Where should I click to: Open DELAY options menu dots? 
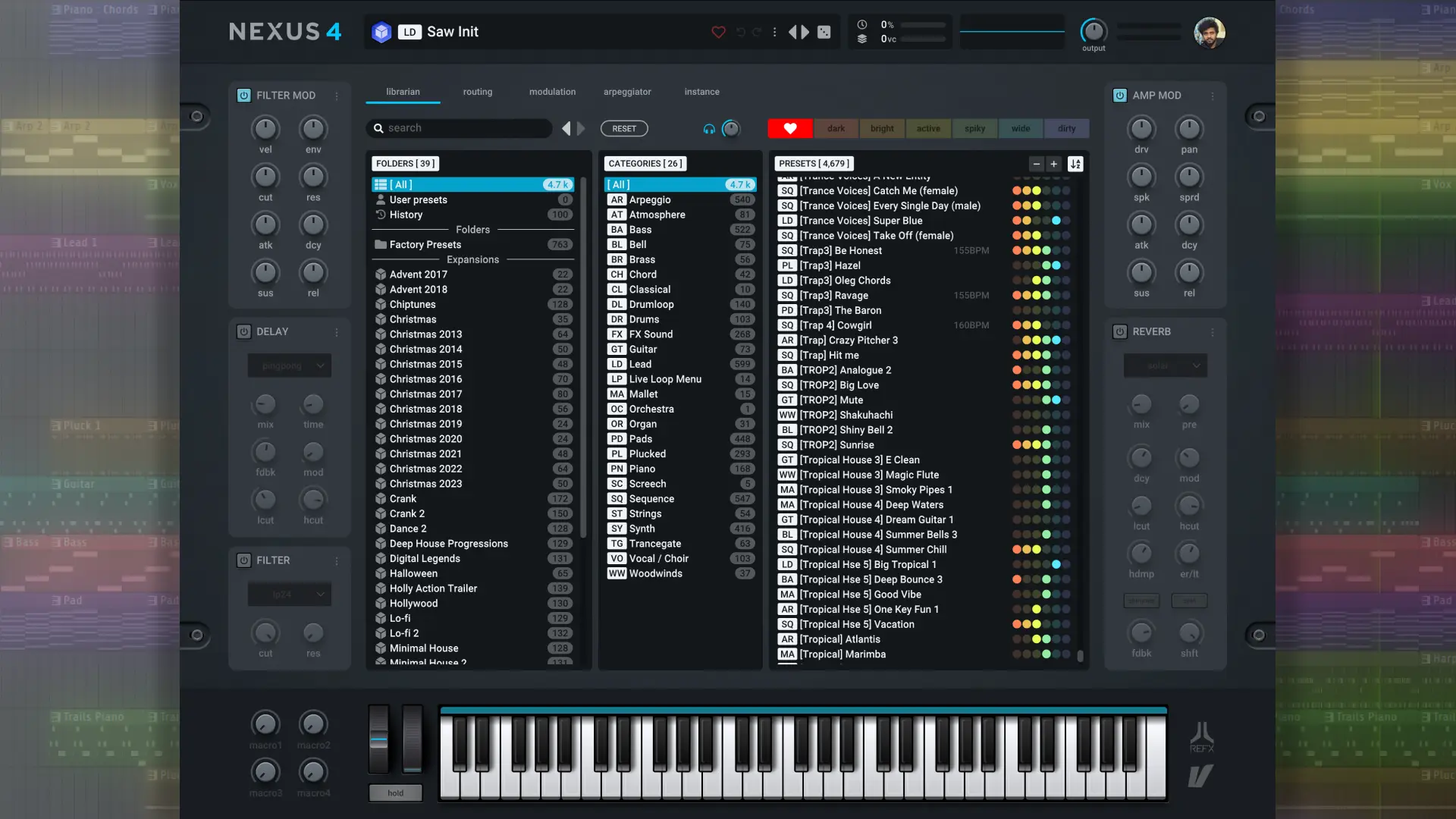pyautogui.click(x=337, y=332)
